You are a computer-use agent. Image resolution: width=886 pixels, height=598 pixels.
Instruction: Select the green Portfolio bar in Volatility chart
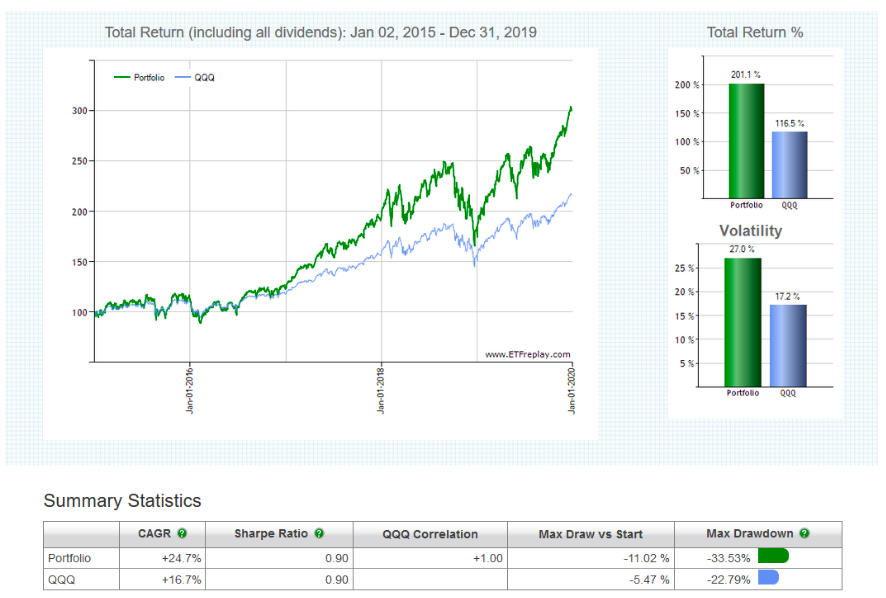coord(742,321)
